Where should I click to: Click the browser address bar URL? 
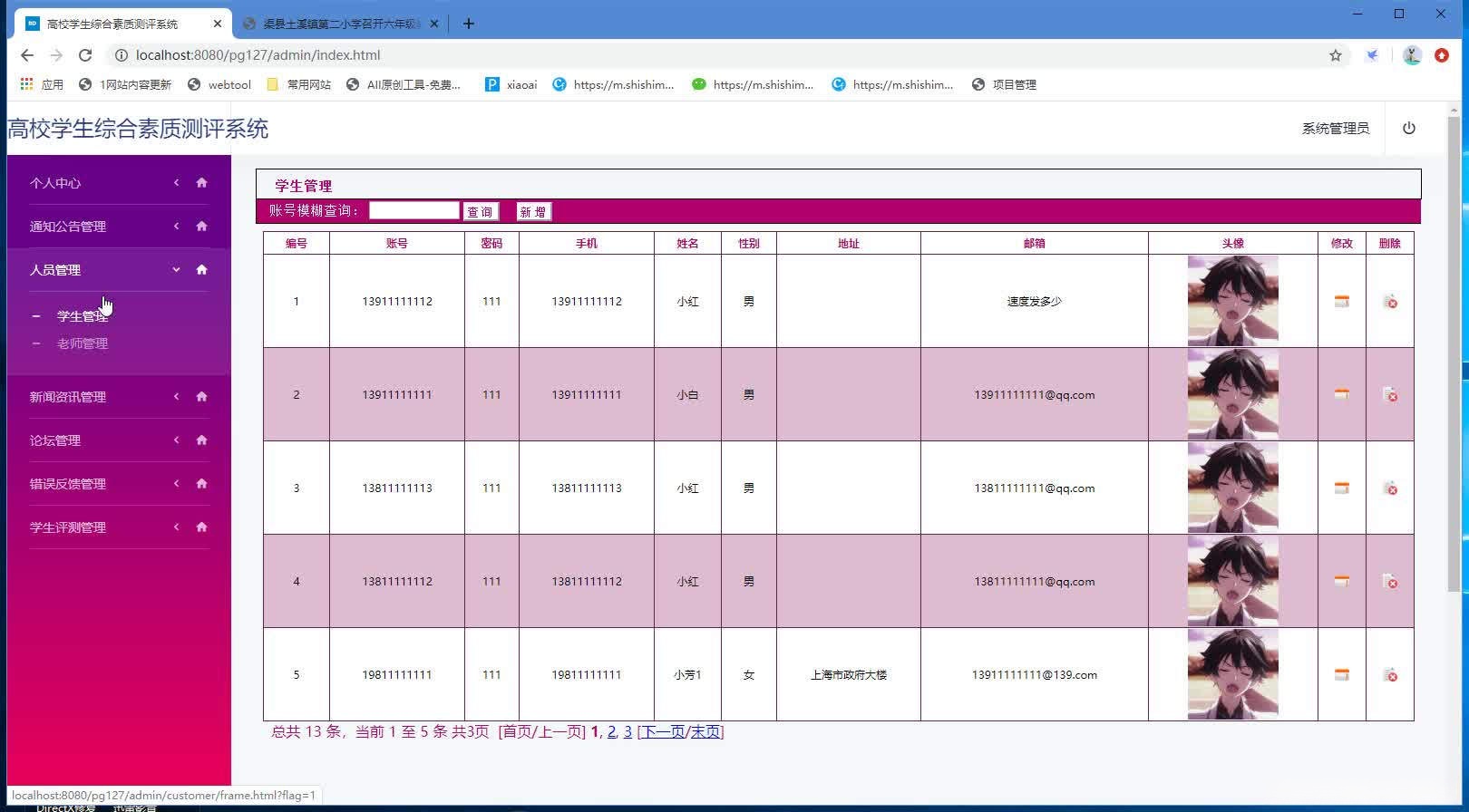(x=258, y=55)
